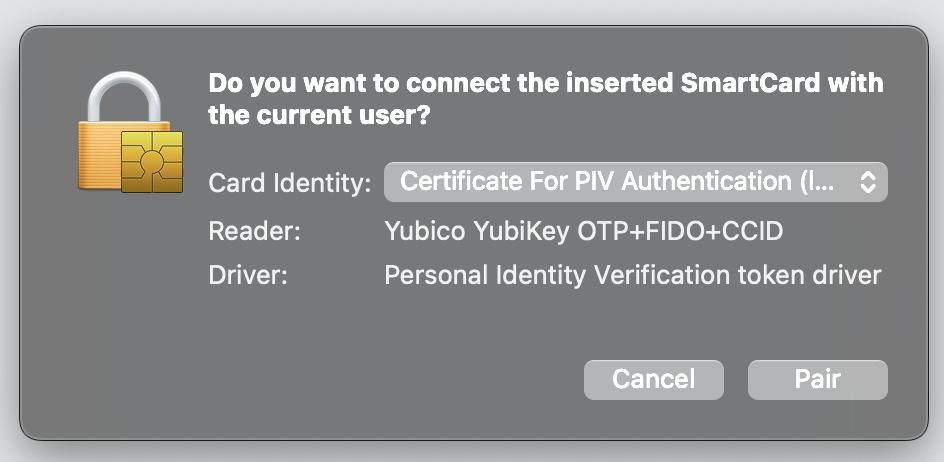944x462 pixels.
Task: Click the "Driver:" label
Action: [x=248, y=275]
